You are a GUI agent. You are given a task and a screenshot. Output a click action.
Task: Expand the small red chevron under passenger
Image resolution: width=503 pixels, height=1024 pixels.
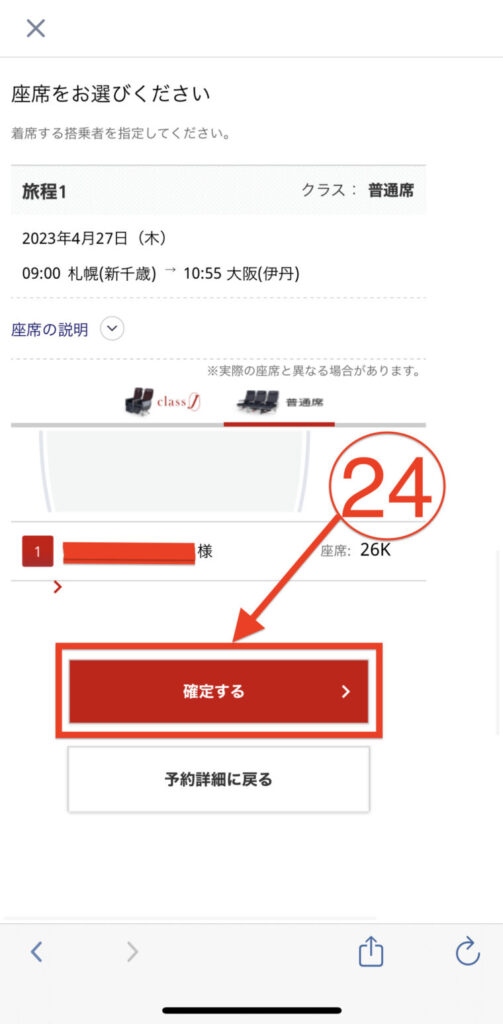pyautogui.click(x=57, y=587)
